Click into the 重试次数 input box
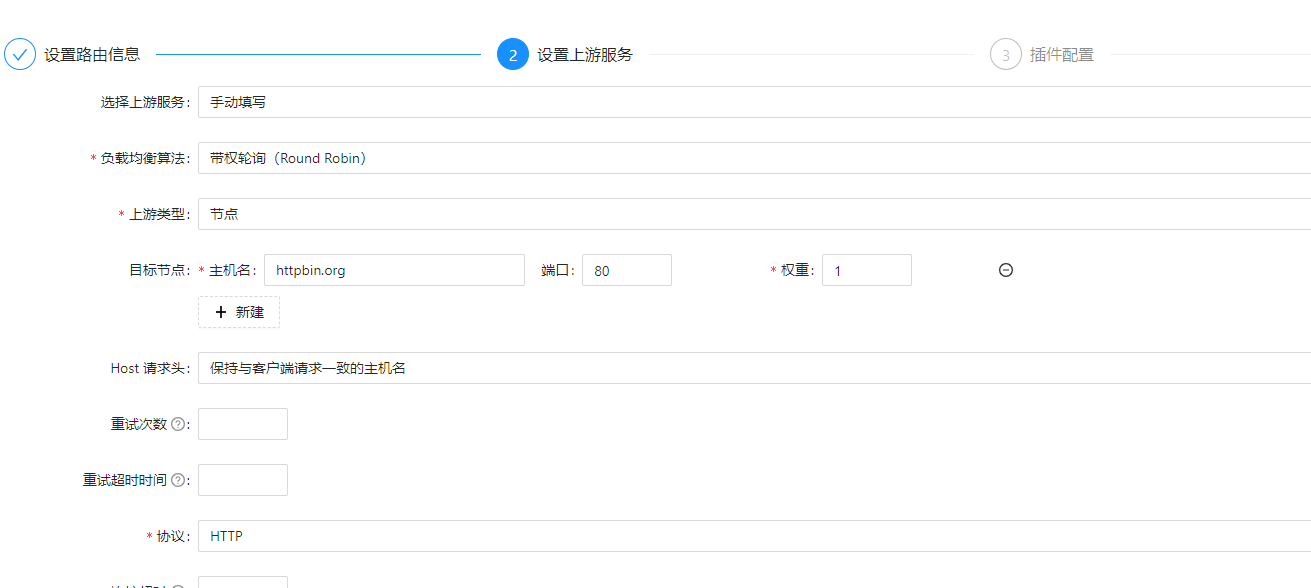This screenshot has height=588, width=1311. coord(243,424)
